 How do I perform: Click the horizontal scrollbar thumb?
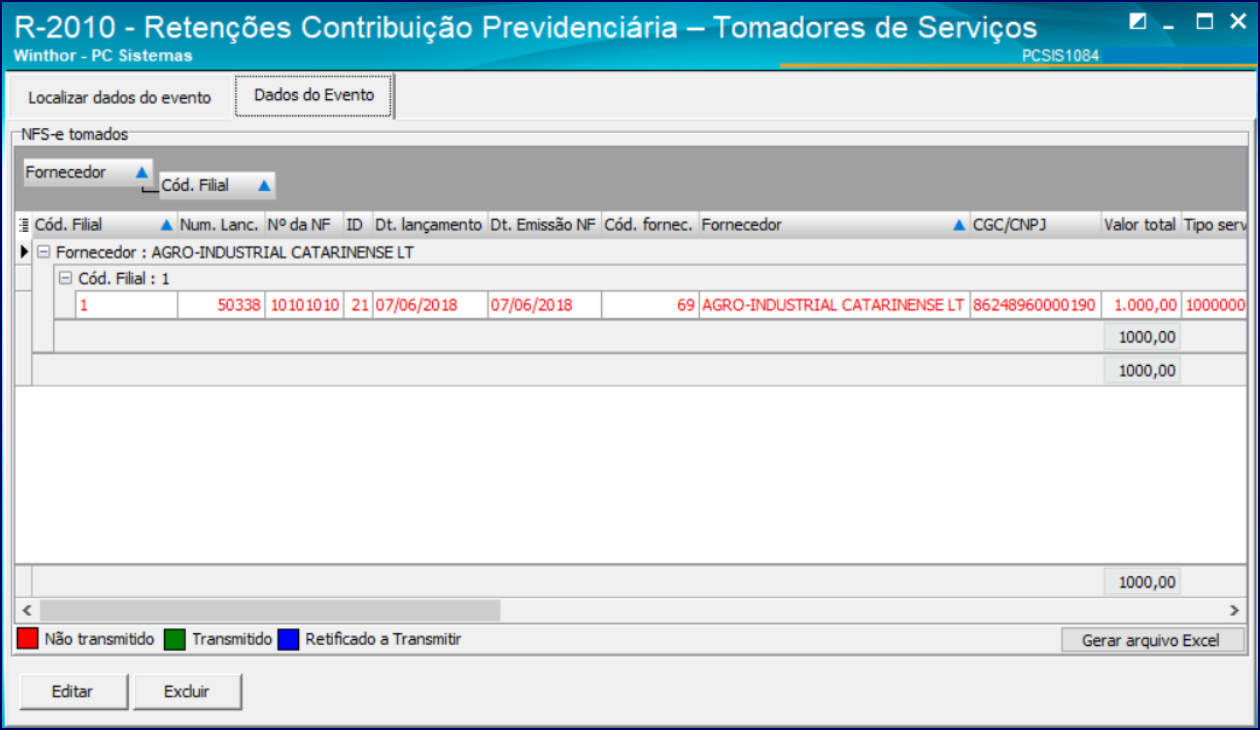pos(270,609)
